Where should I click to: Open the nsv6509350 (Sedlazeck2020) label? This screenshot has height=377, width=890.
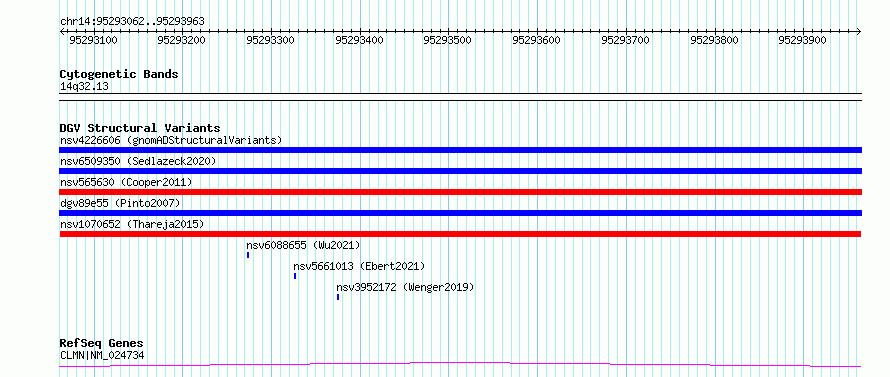(x=138, y=161)
